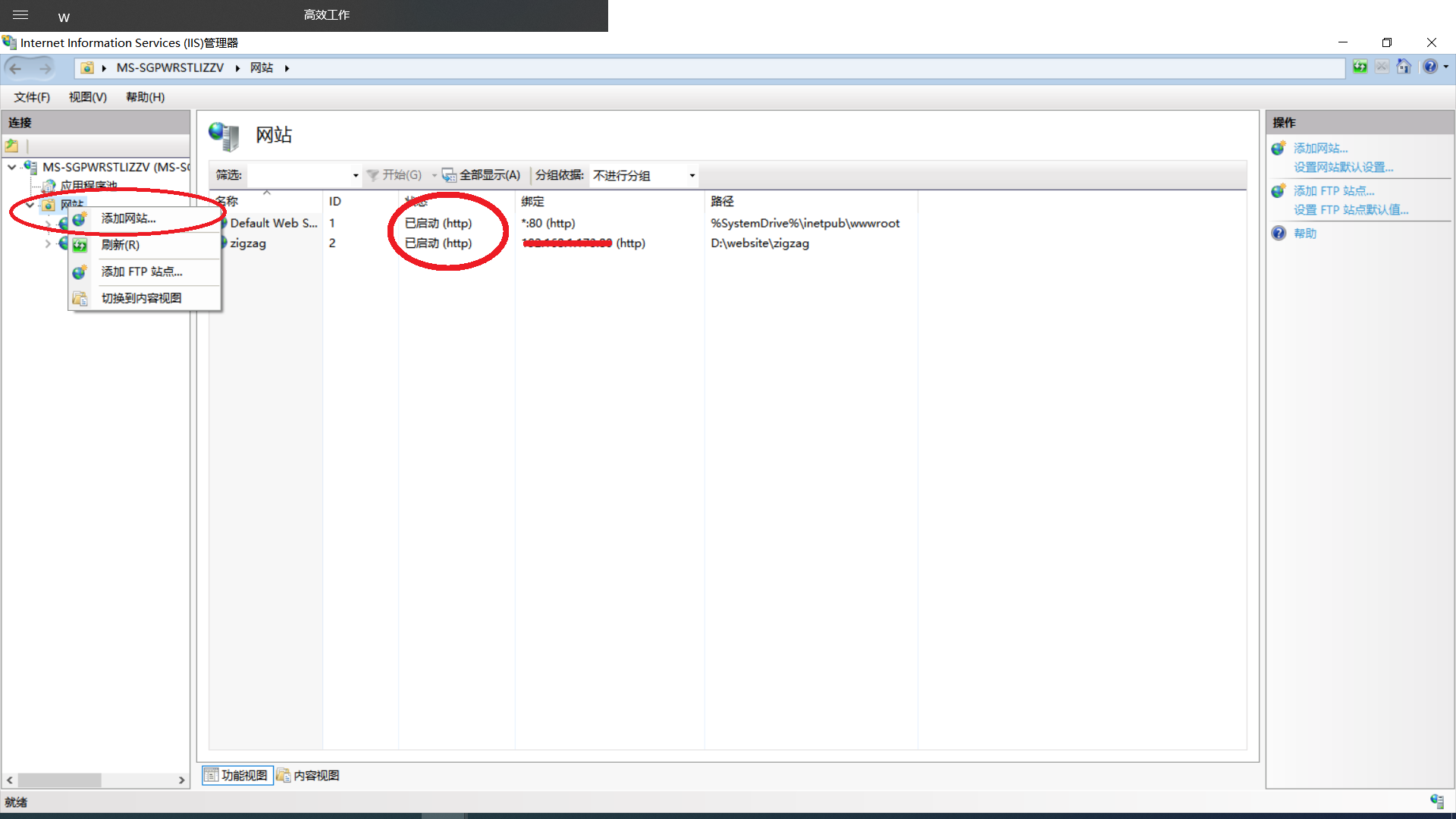1456x819 pixels.
Task: Select 应用程序池 in the connections tree
Action: click(89, 186)
